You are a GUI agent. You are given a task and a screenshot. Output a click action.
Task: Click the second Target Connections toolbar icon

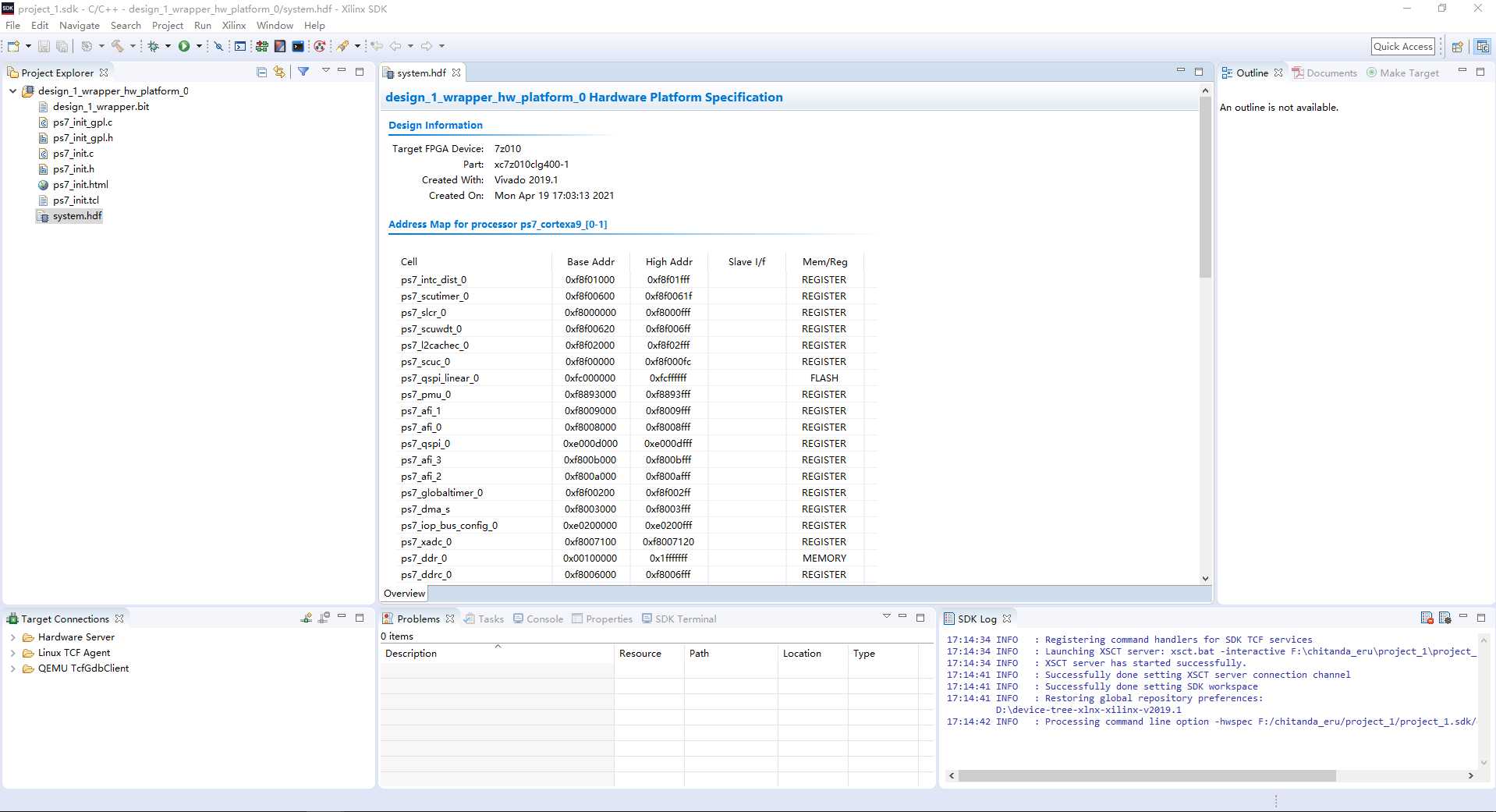click(x=324, y=618)
